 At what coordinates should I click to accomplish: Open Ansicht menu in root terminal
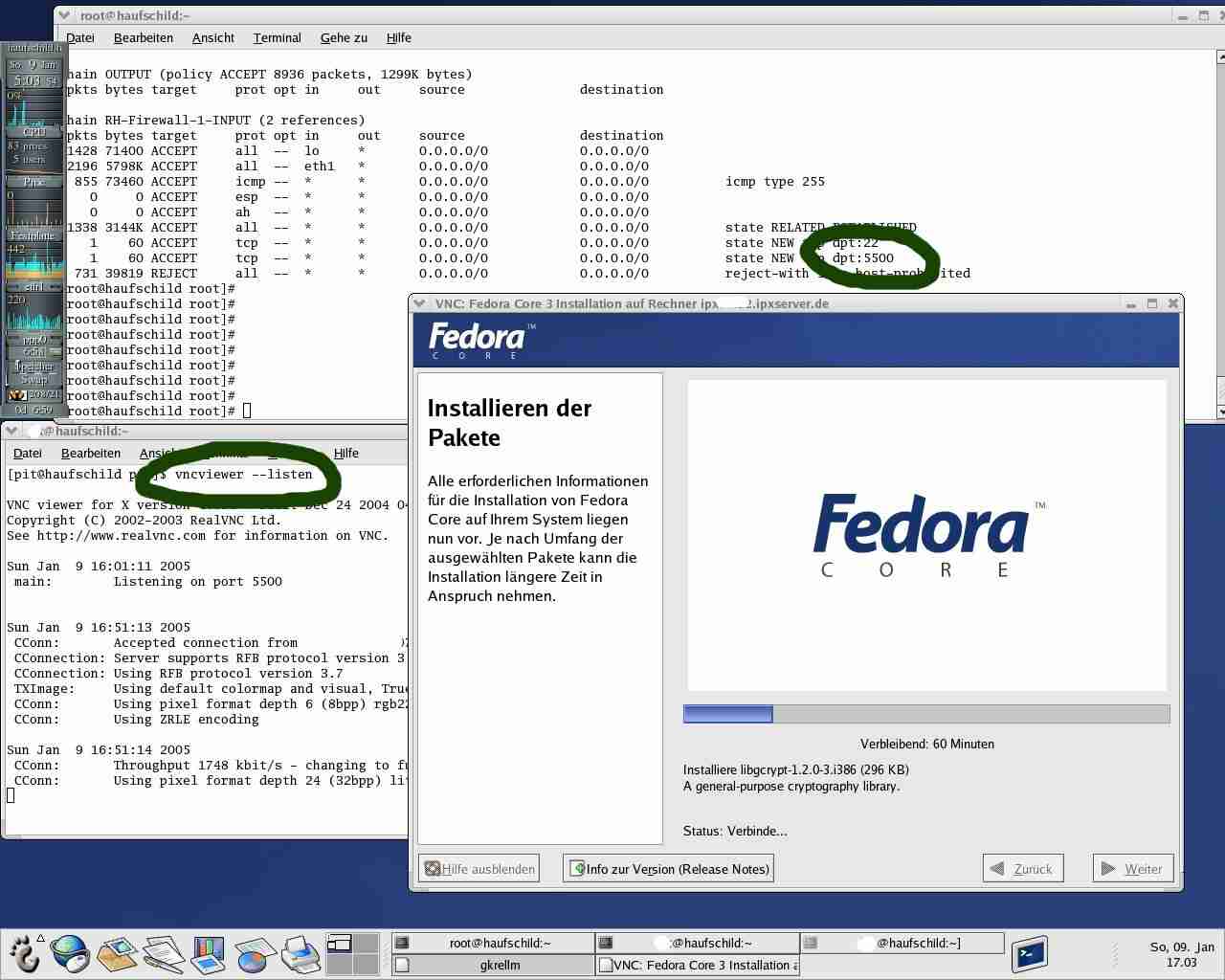pos(212,37)
